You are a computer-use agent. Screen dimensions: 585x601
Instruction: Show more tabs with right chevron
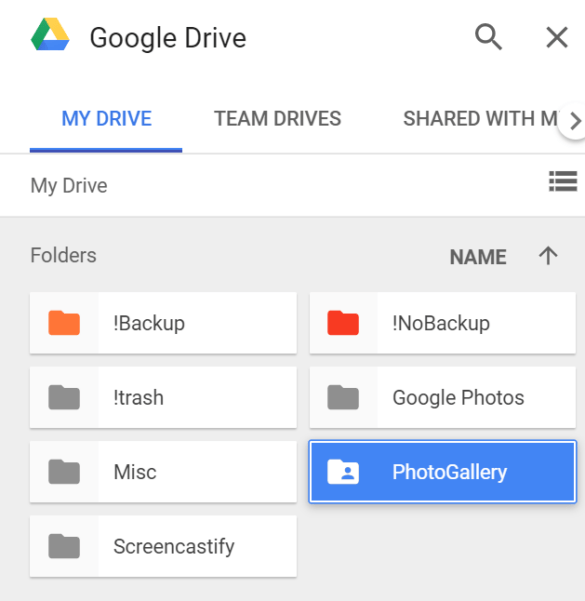click(x=575, y=121)
